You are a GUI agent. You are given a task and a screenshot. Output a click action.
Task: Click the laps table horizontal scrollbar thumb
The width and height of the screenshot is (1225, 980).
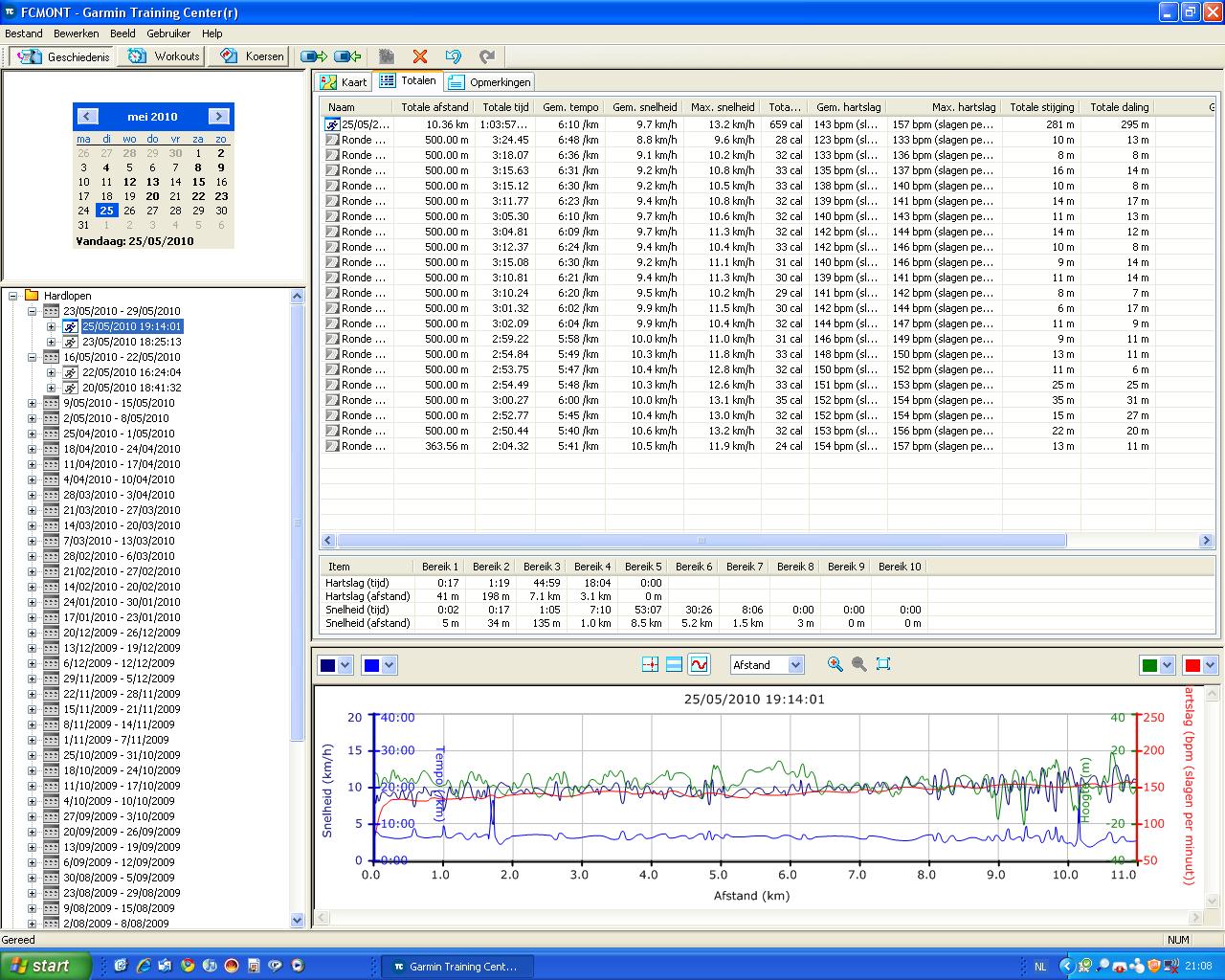(702, 541)
